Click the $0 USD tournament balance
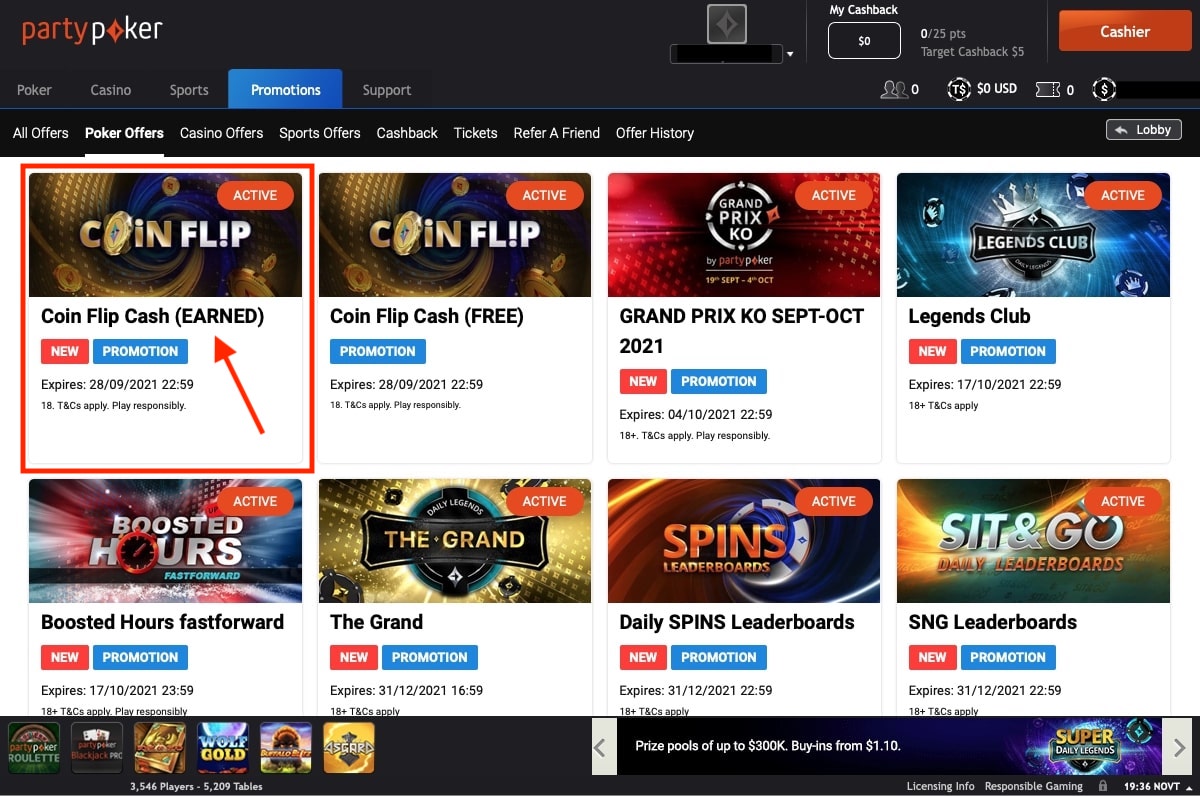This screenshot has width=1200, height=796. [x=997, y=89]
